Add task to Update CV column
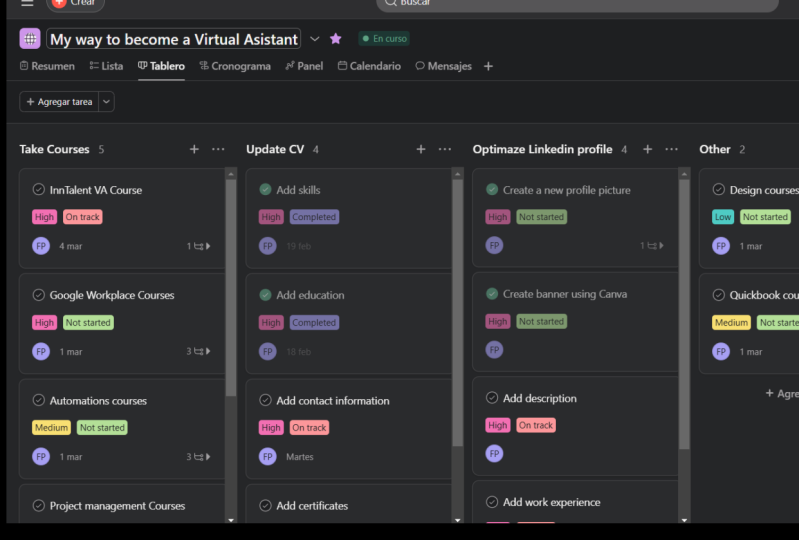The width and height of the screenshot is (799, 540). coord(421,149)
